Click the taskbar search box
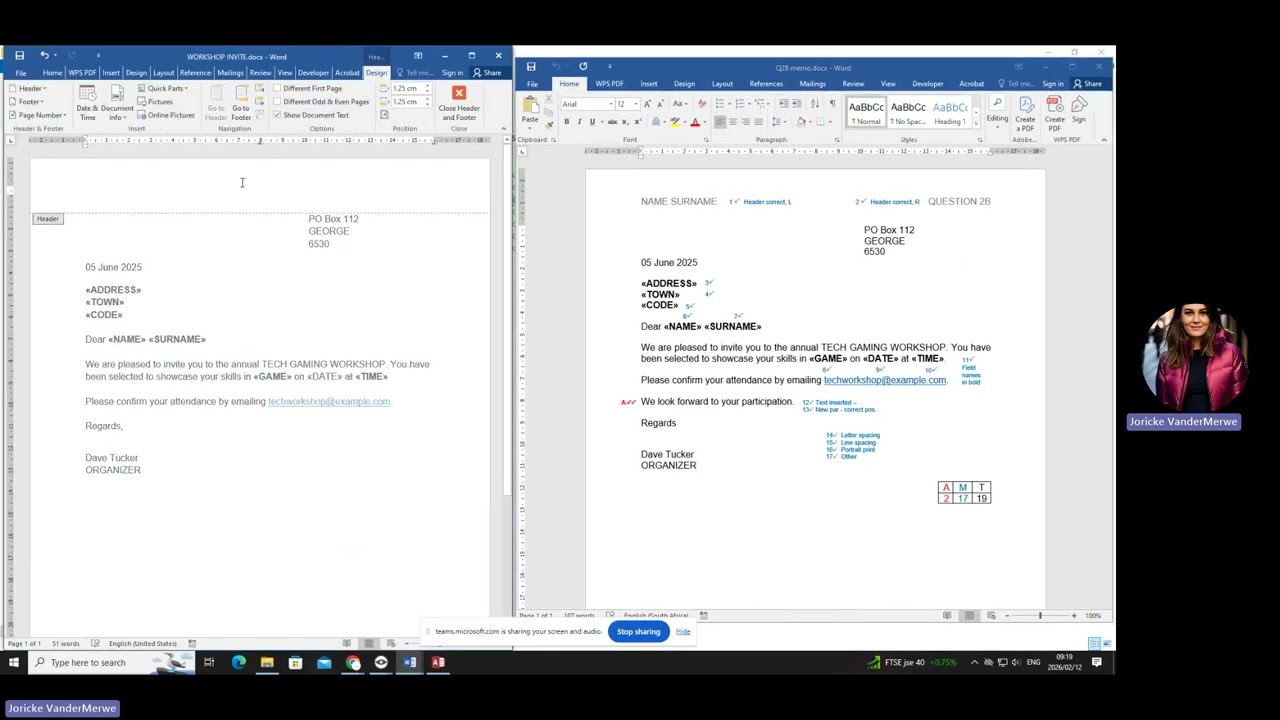This screenshot has height=720, width=1280. pyautogui.click(x=112, y=662)
